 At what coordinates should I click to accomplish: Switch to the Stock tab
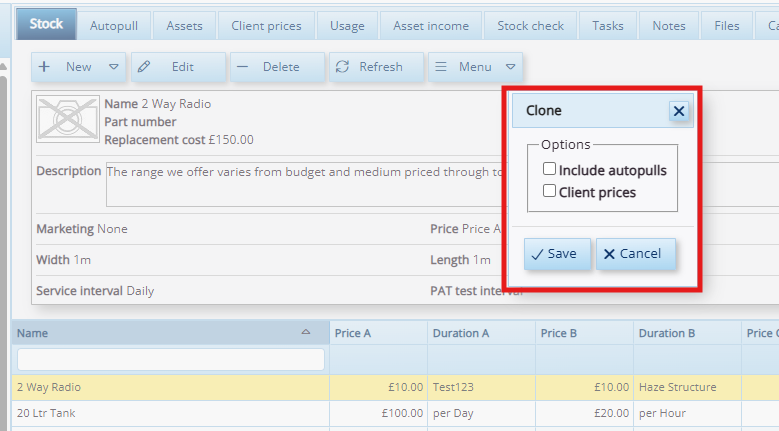point(46,24)
